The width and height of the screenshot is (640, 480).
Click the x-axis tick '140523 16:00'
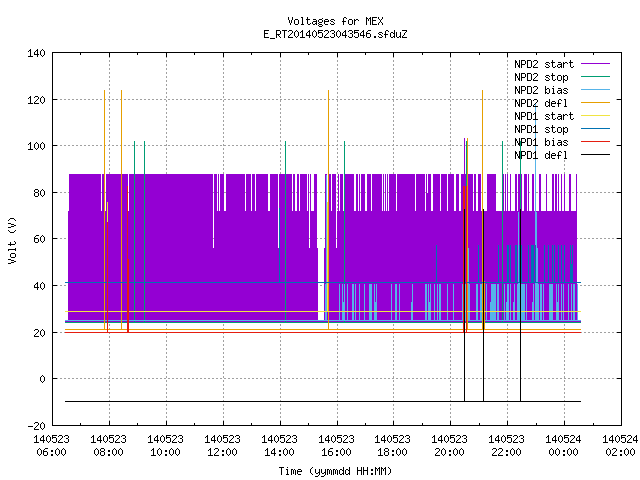coord(336,446)
